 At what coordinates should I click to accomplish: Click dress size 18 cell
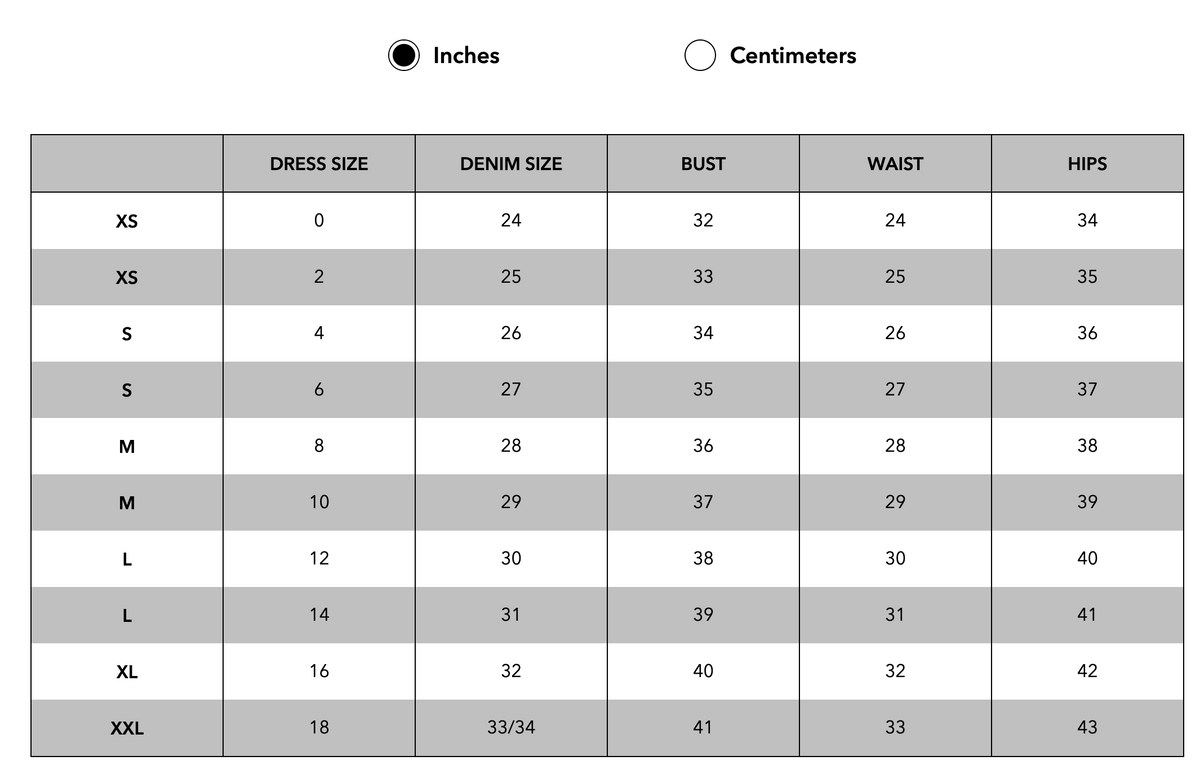(x=319, y=728)
